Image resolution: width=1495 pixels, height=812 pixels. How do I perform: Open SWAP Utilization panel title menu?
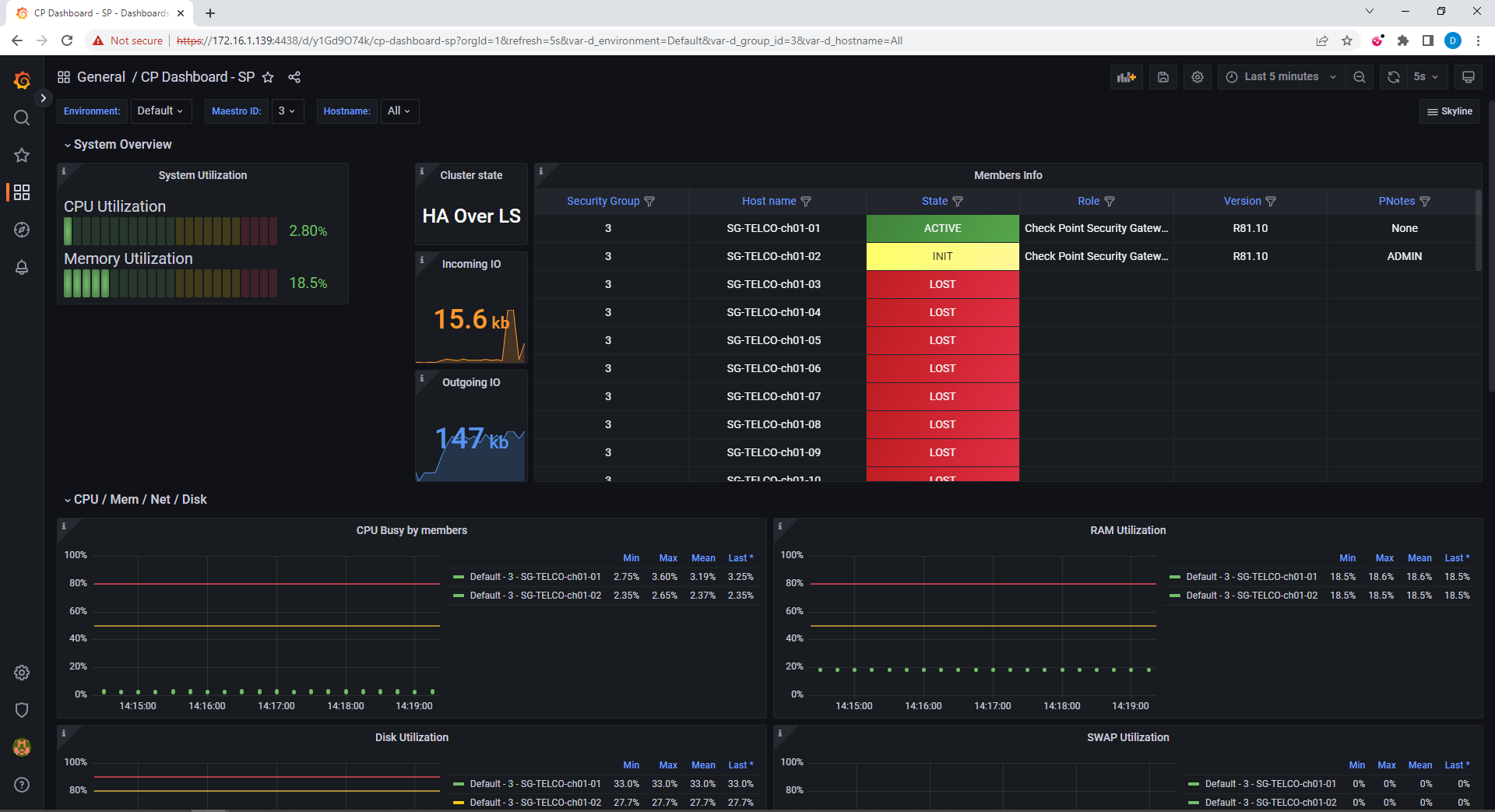(1127, 737)
